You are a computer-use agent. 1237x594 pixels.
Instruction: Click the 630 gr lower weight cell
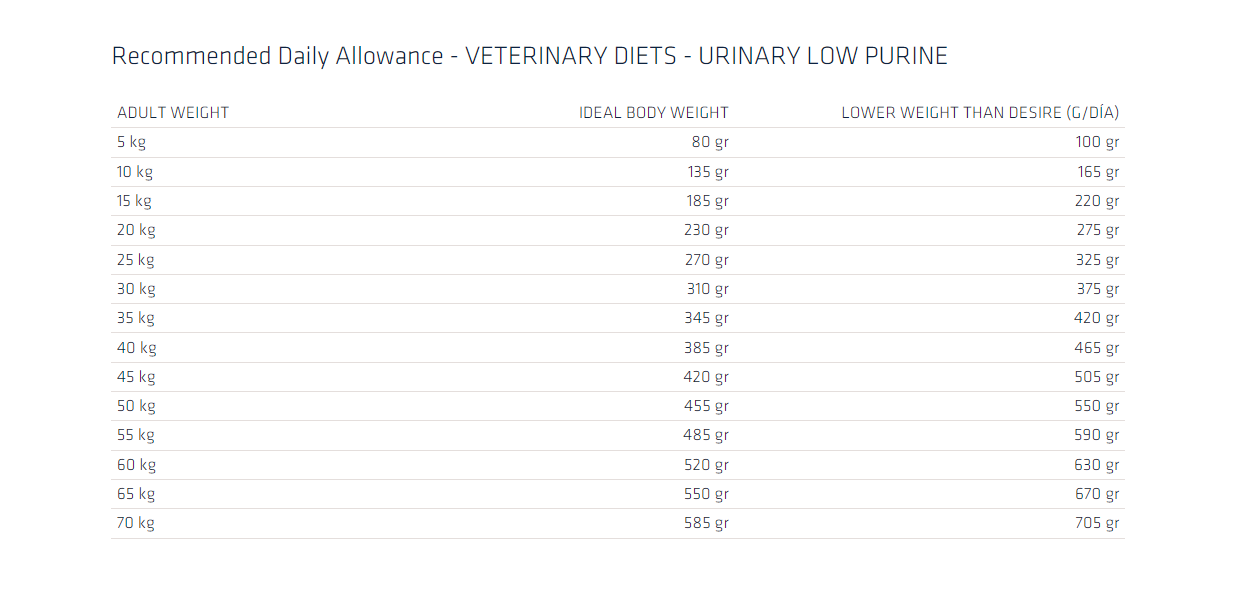click(x=1097, y=465)
